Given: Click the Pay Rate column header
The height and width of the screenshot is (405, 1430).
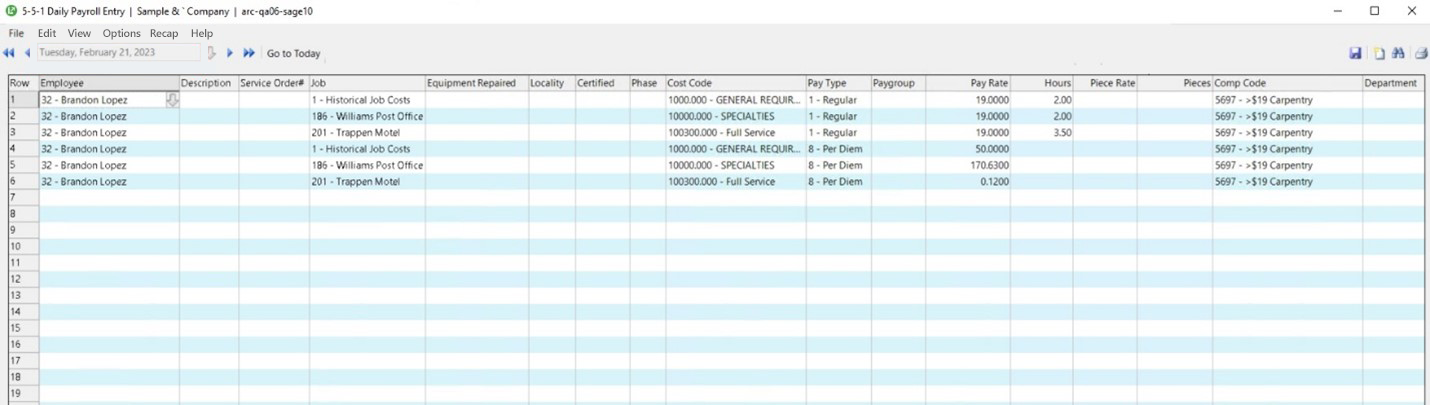Looking at the screenshot, I should coord(968,83).
